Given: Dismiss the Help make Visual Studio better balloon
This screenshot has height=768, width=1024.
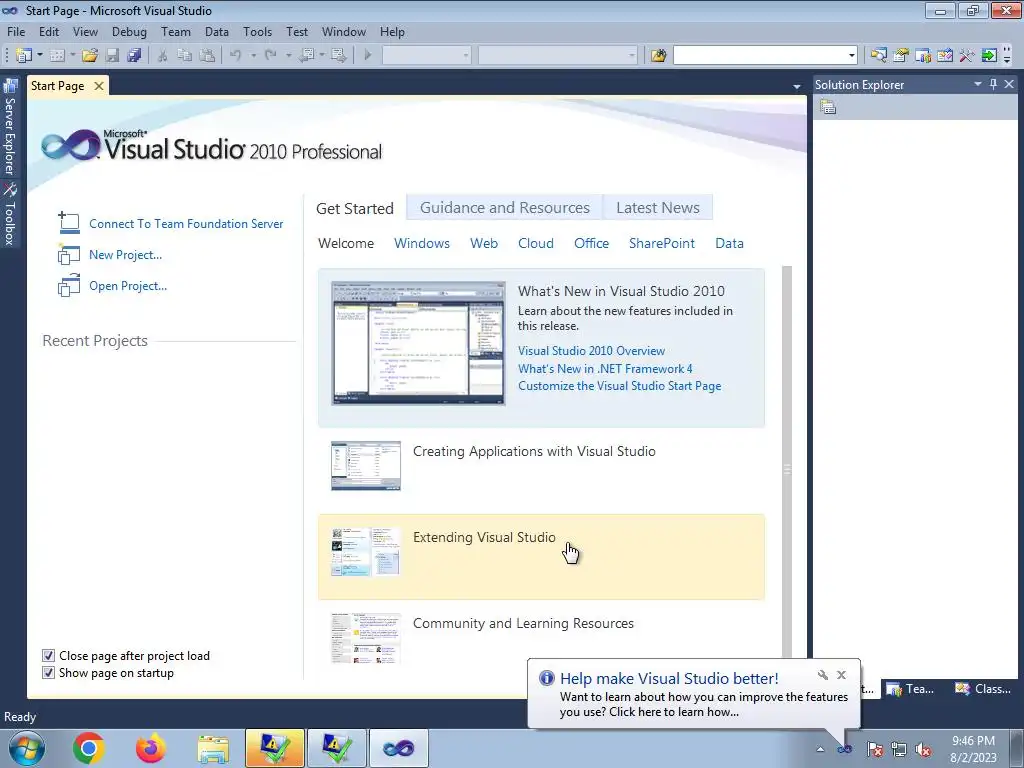Looking at the screenshot, I should click(842, 675).
